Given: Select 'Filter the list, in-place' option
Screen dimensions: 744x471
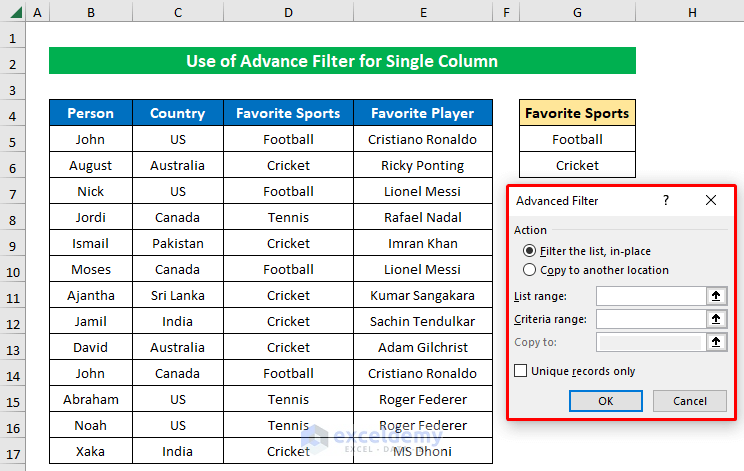Looking at the screenshot, I should tap(530, 251).
